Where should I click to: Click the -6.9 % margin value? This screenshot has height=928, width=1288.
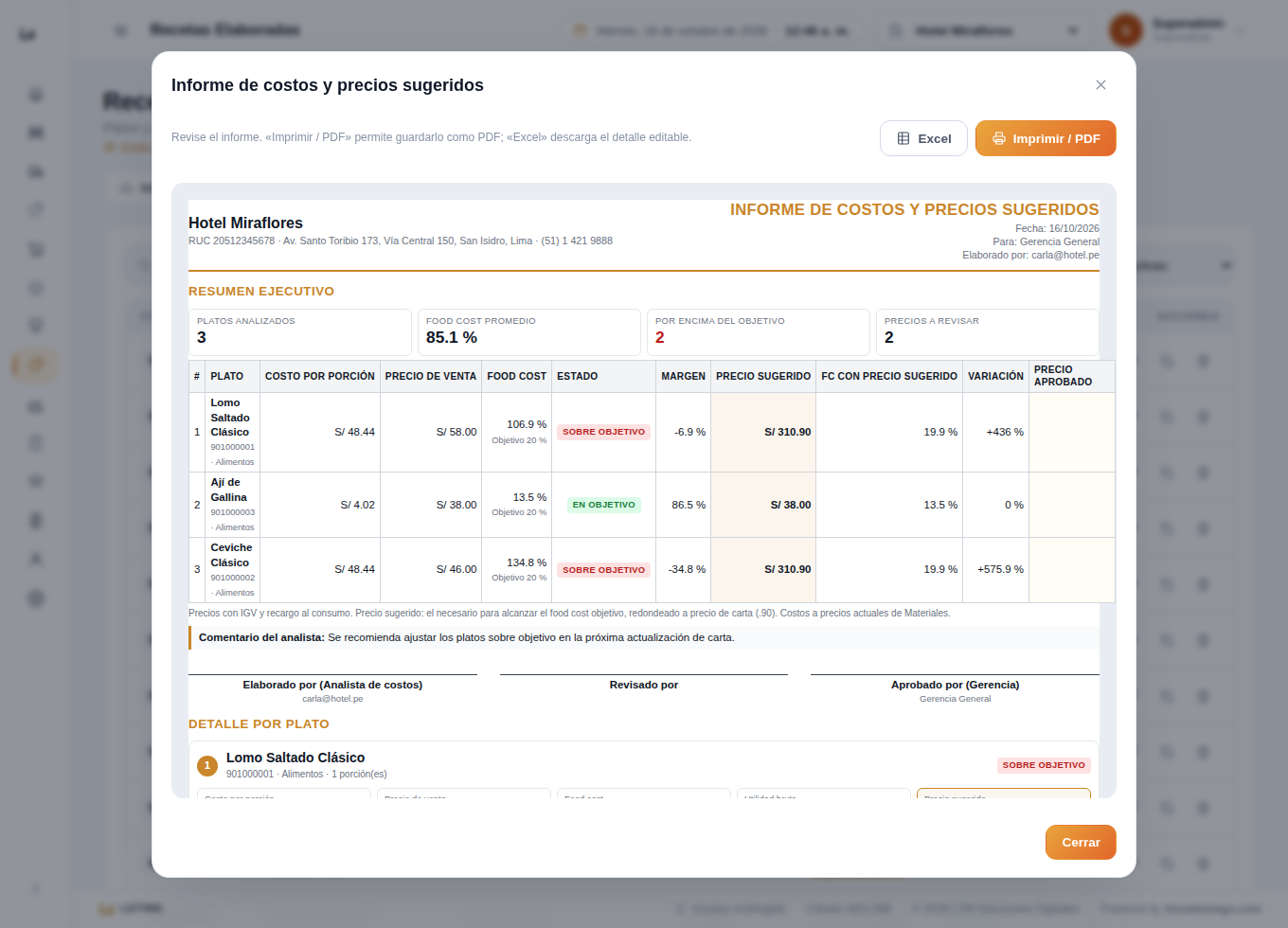690,432
